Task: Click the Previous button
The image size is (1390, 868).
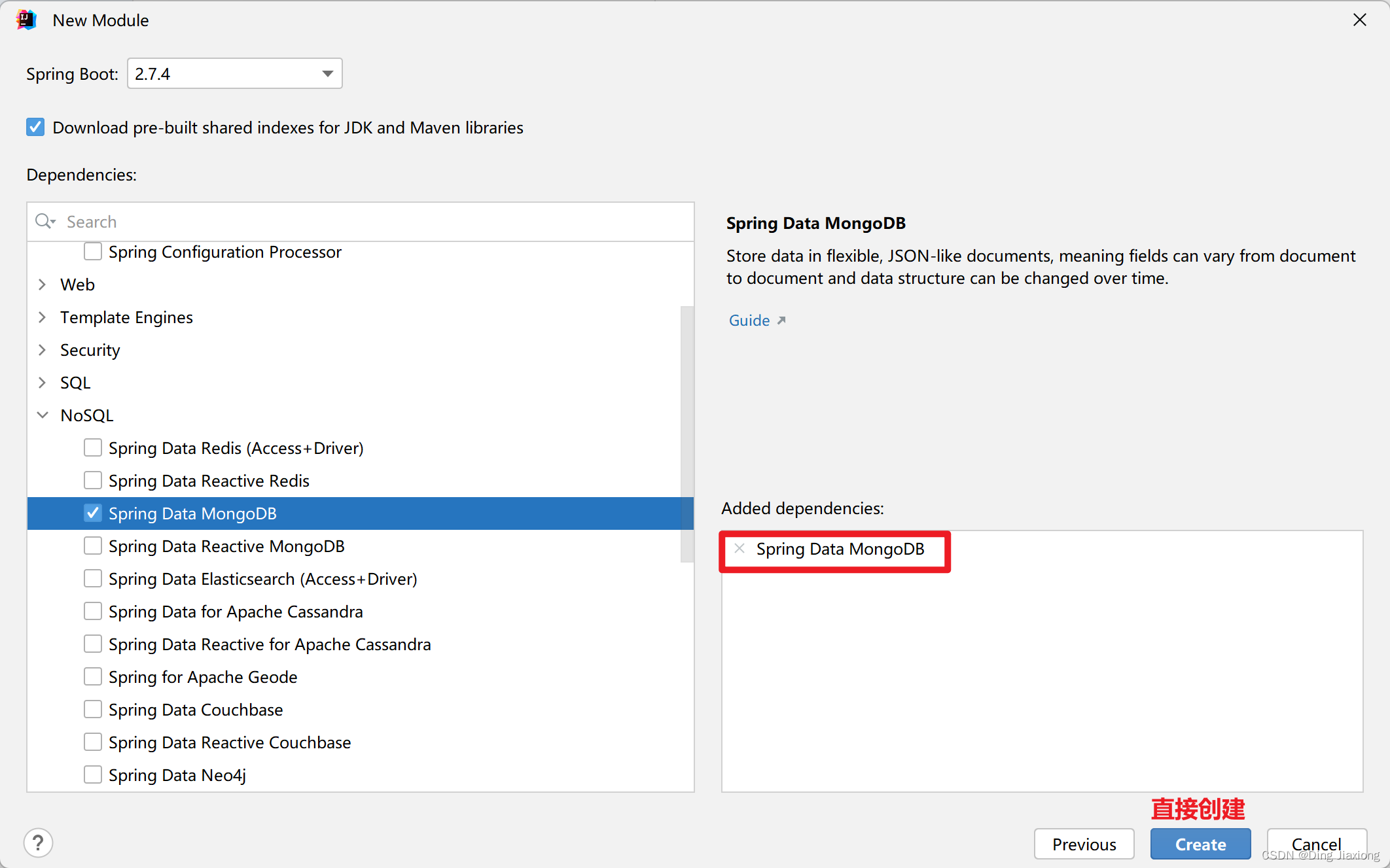Action: [x=1084, y=844]
